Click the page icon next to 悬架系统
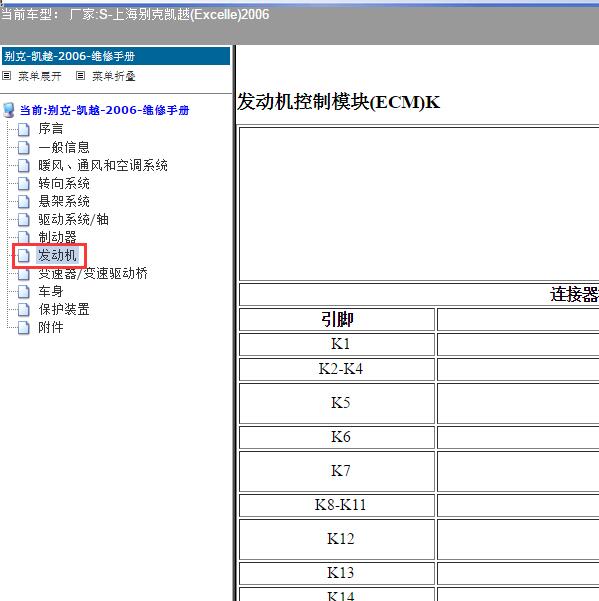Viewport: 599px width, 601px height. coord(24,201)
